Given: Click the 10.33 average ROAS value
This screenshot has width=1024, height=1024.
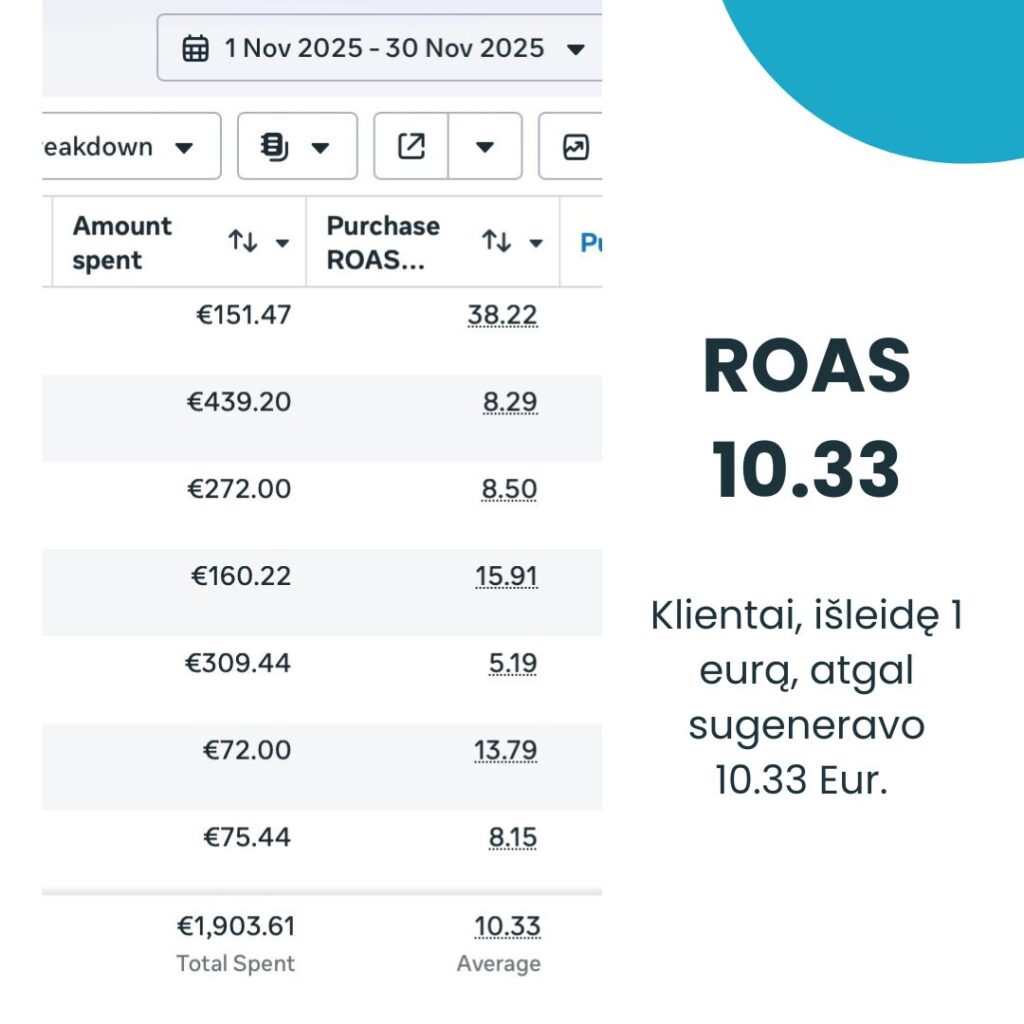Looking at the screenshot, I should 507,927.
